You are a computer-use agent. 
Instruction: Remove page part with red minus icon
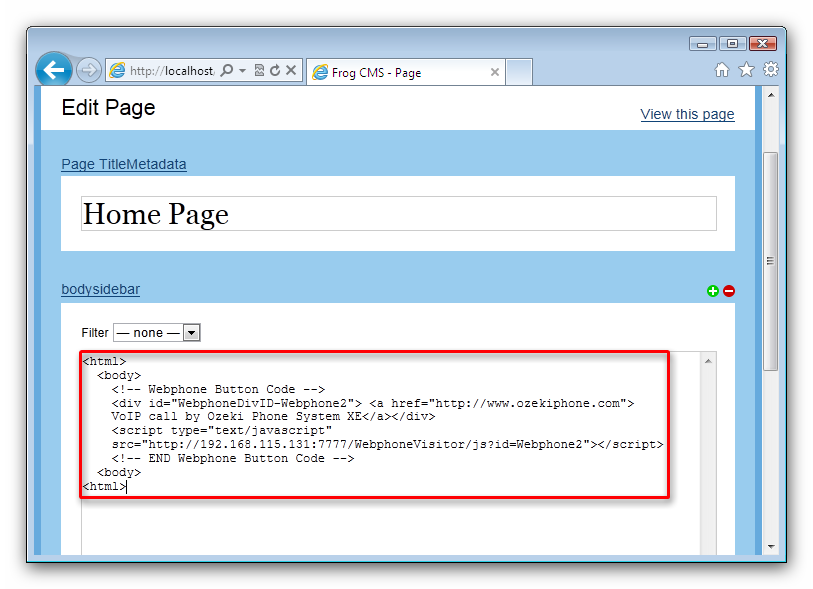tap(729, 291)
